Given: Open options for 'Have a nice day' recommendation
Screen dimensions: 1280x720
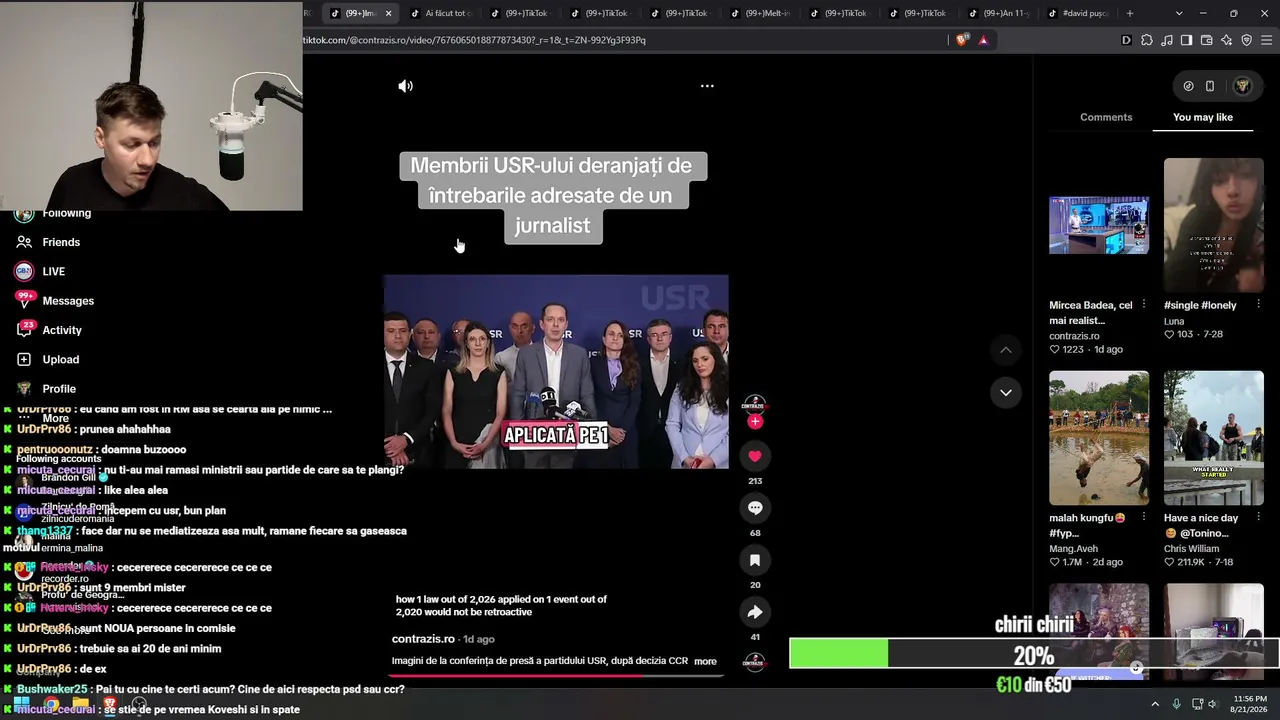Looking at the screenshot, I should (1259, 518).
